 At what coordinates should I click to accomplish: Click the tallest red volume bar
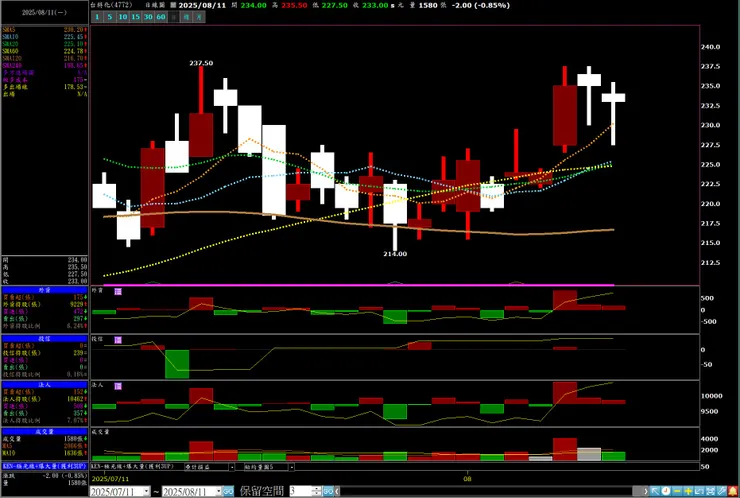click(x=565, y=449)
